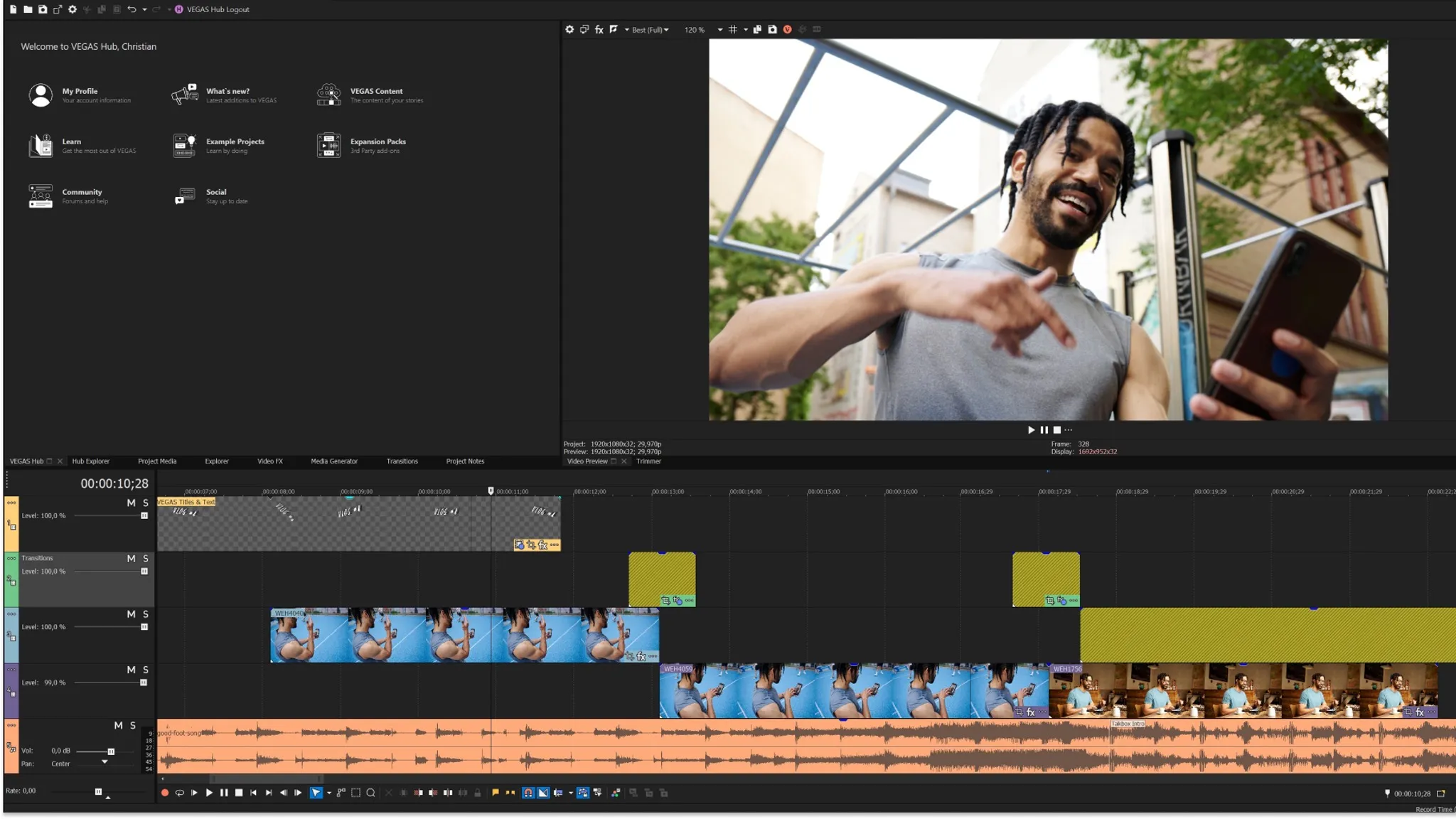Open VEGAS Content section

[370, 95]
